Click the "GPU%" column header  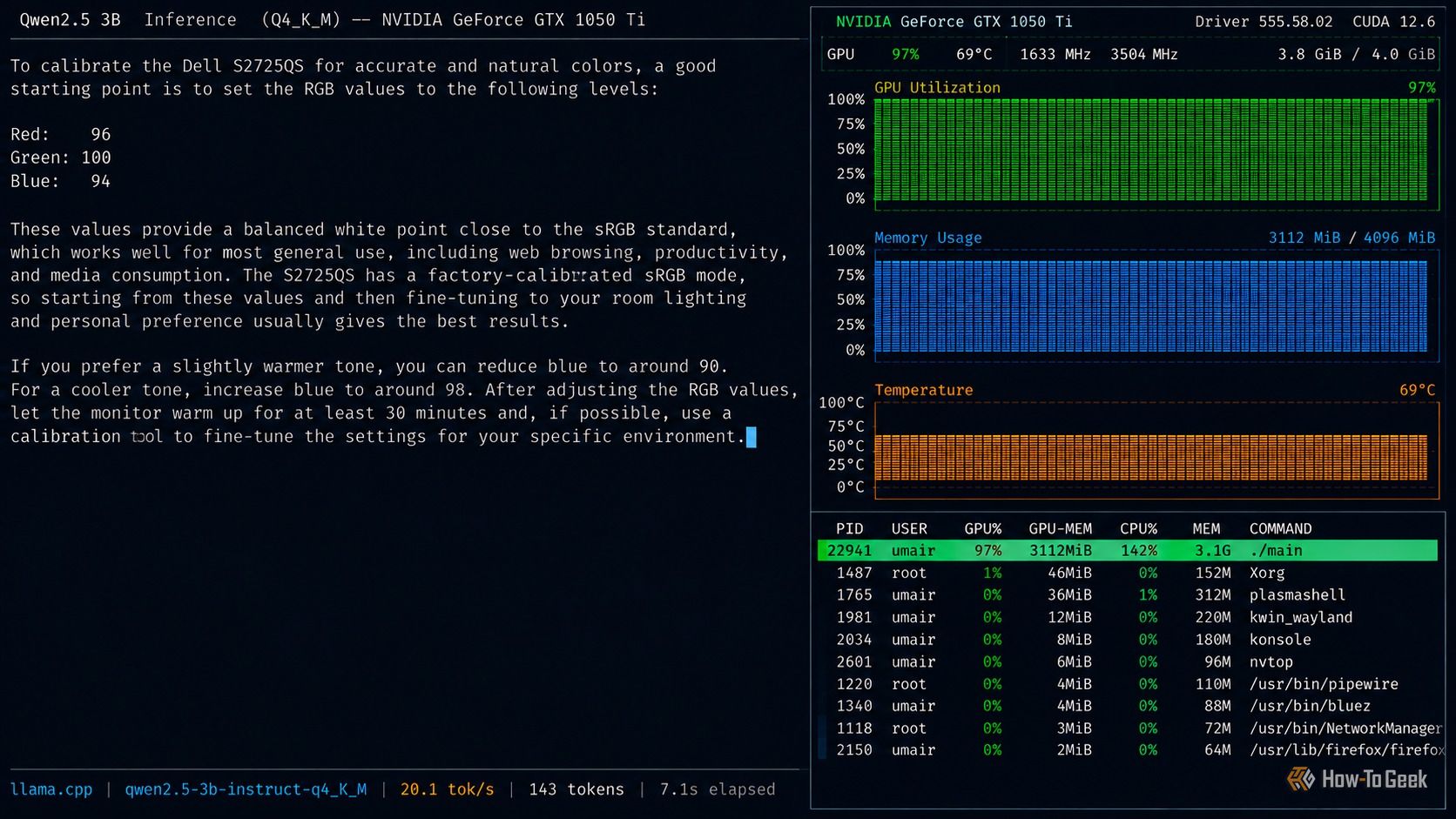pyautogui.click(x=982, y=528)
